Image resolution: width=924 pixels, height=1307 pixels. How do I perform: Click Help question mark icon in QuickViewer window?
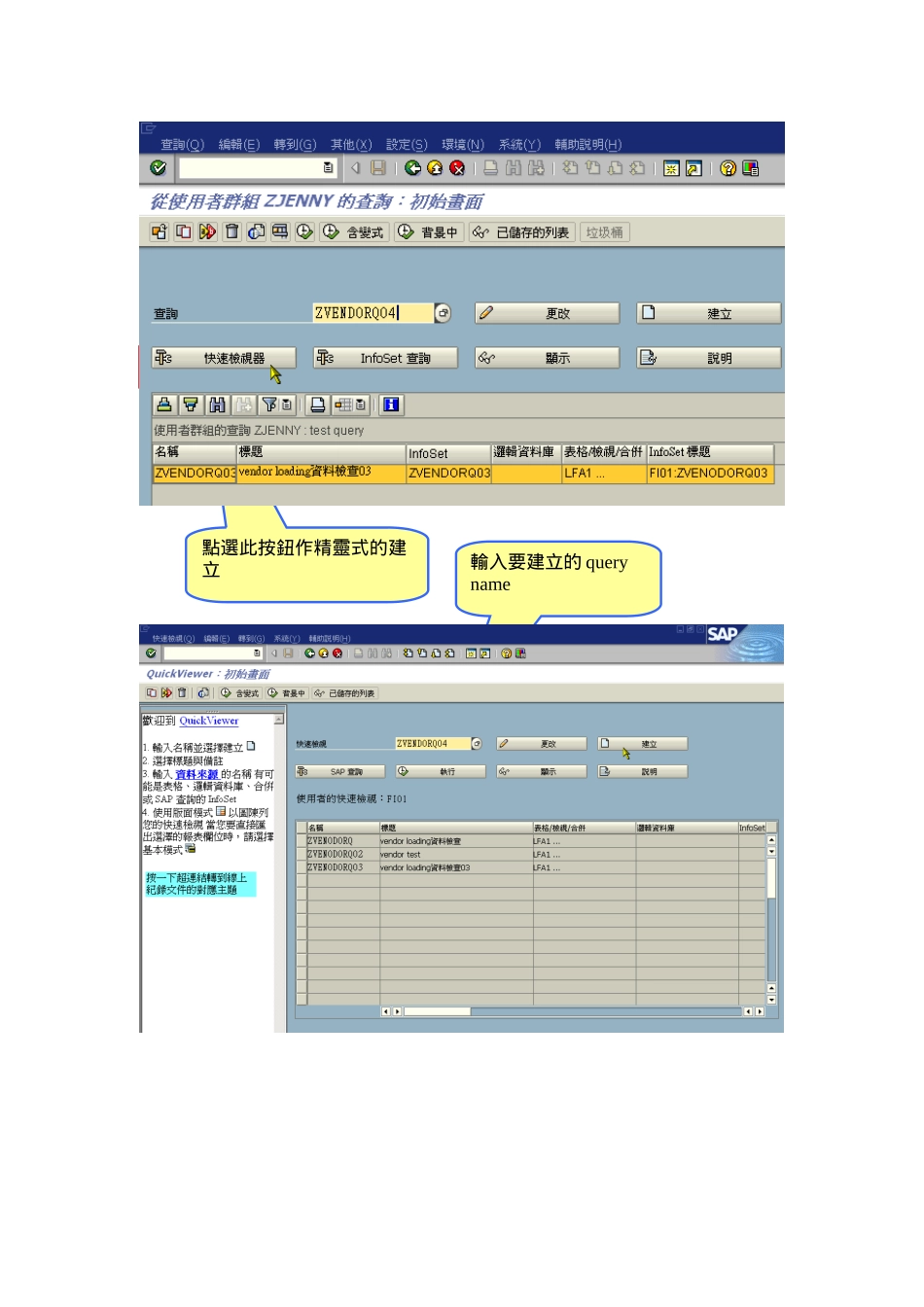(x=507, y=653)
